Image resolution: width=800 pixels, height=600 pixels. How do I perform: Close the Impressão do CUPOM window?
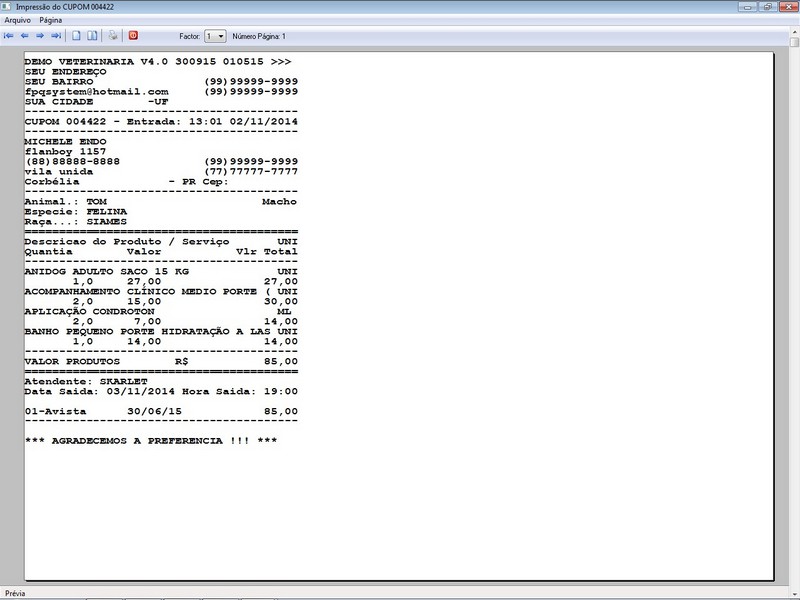[788, 7]
